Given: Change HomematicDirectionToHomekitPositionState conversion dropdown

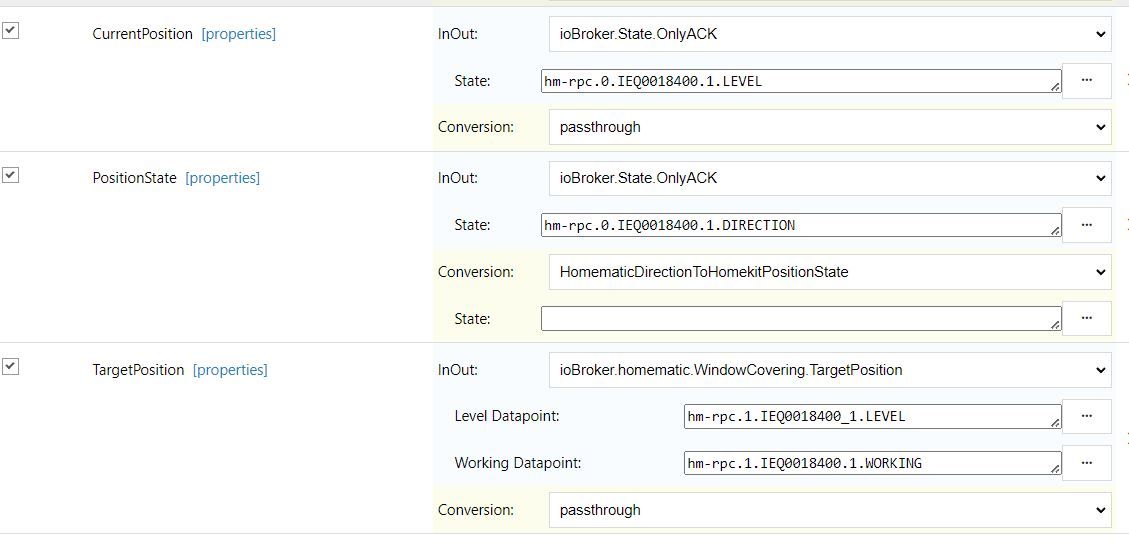Looking at the screenshot, I should tap(830, 272).
